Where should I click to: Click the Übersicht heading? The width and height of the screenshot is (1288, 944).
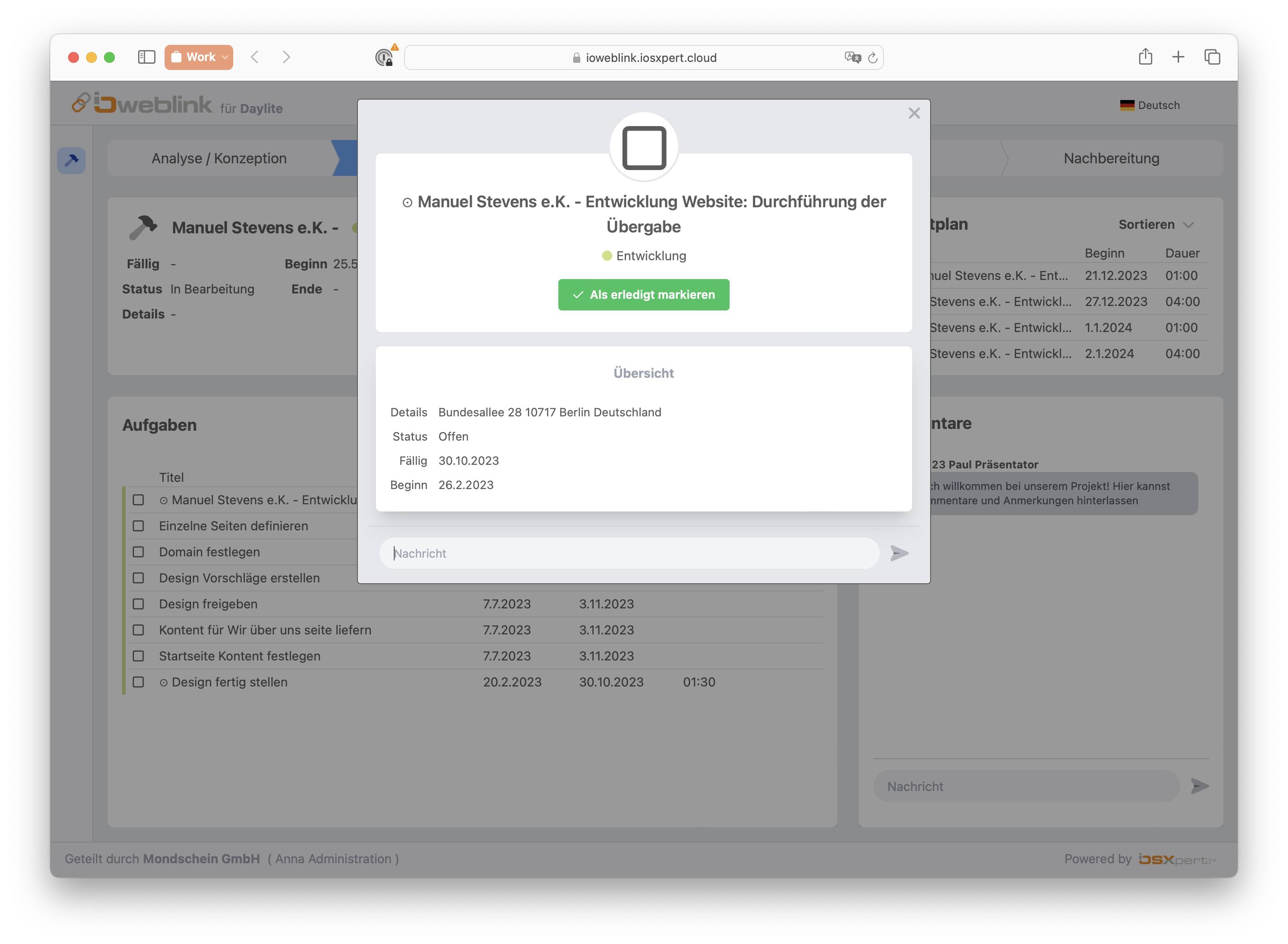(x=644, y=373)
